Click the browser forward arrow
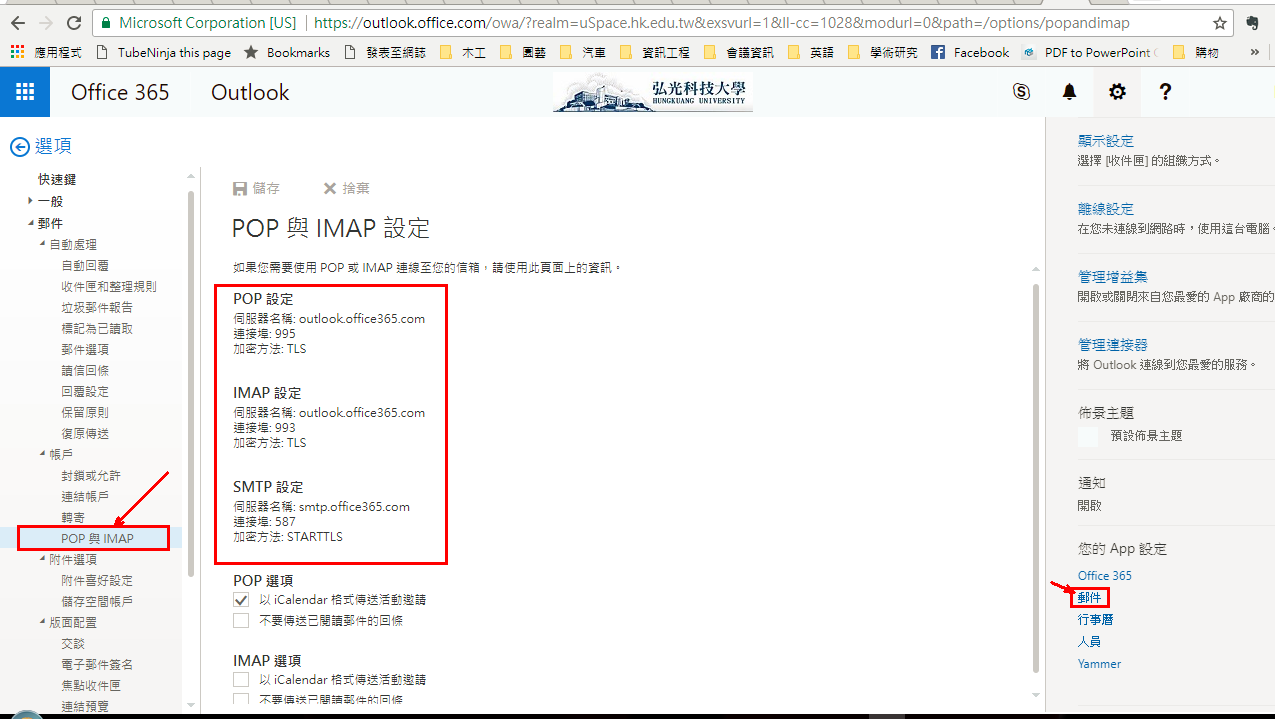Viewport: 1275px width, 719px height. click(46, 22)
